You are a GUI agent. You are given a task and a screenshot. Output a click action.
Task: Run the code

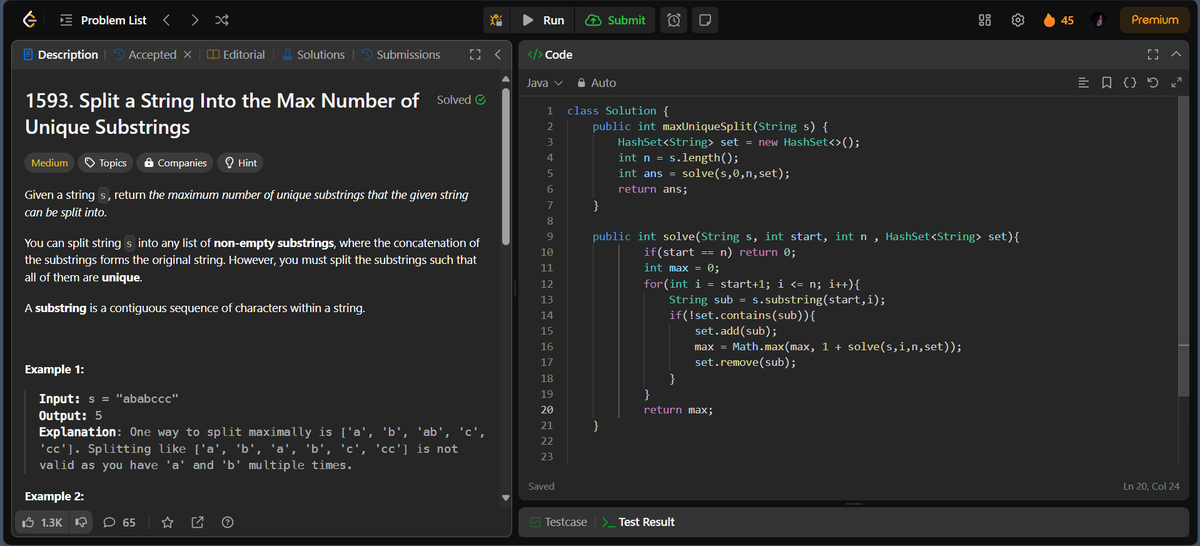click(x=544, y=20)
